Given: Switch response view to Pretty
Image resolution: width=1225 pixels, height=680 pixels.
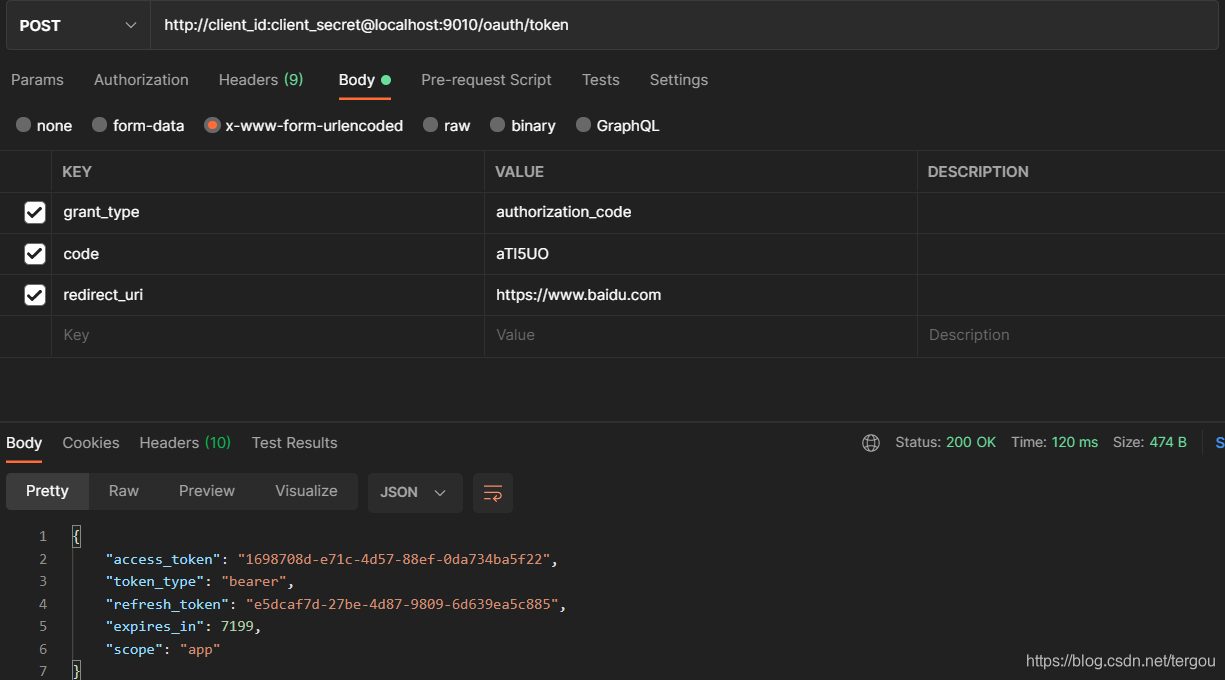Looking at the screenshot, I should point(47,491).
